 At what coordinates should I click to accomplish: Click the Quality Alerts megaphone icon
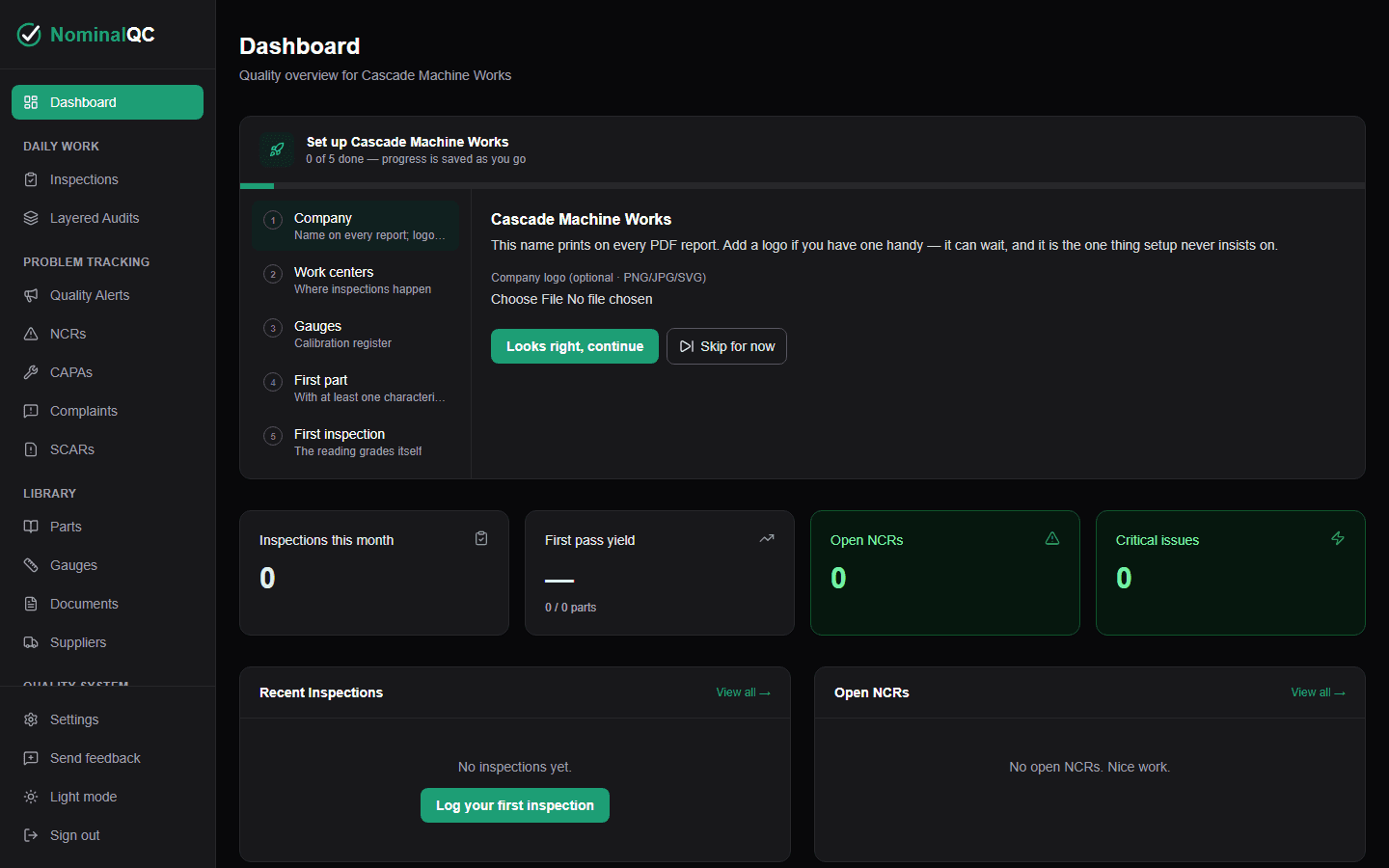31,295
